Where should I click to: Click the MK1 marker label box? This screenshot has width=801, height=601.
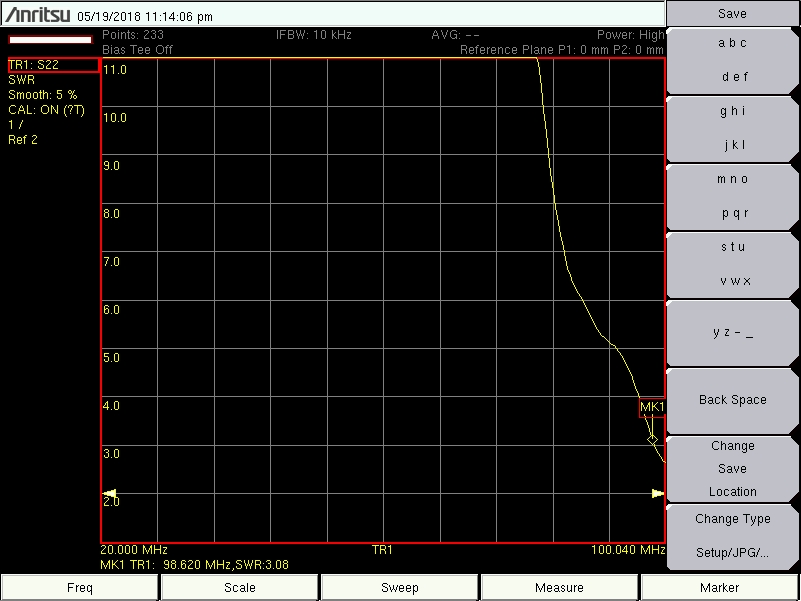[652, 407]
